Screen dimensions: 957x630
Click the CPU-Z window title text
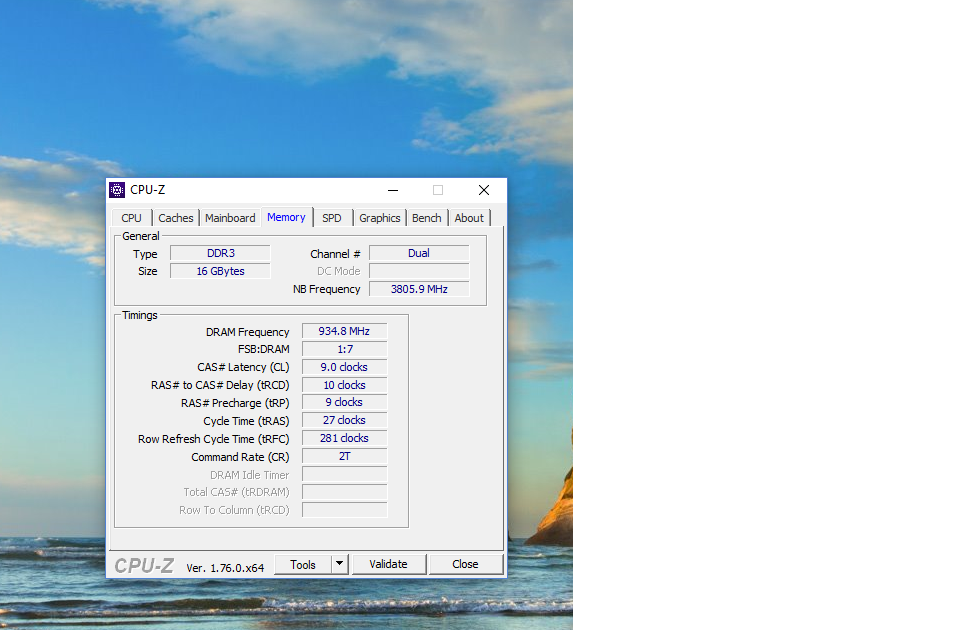tap(148, 190)
